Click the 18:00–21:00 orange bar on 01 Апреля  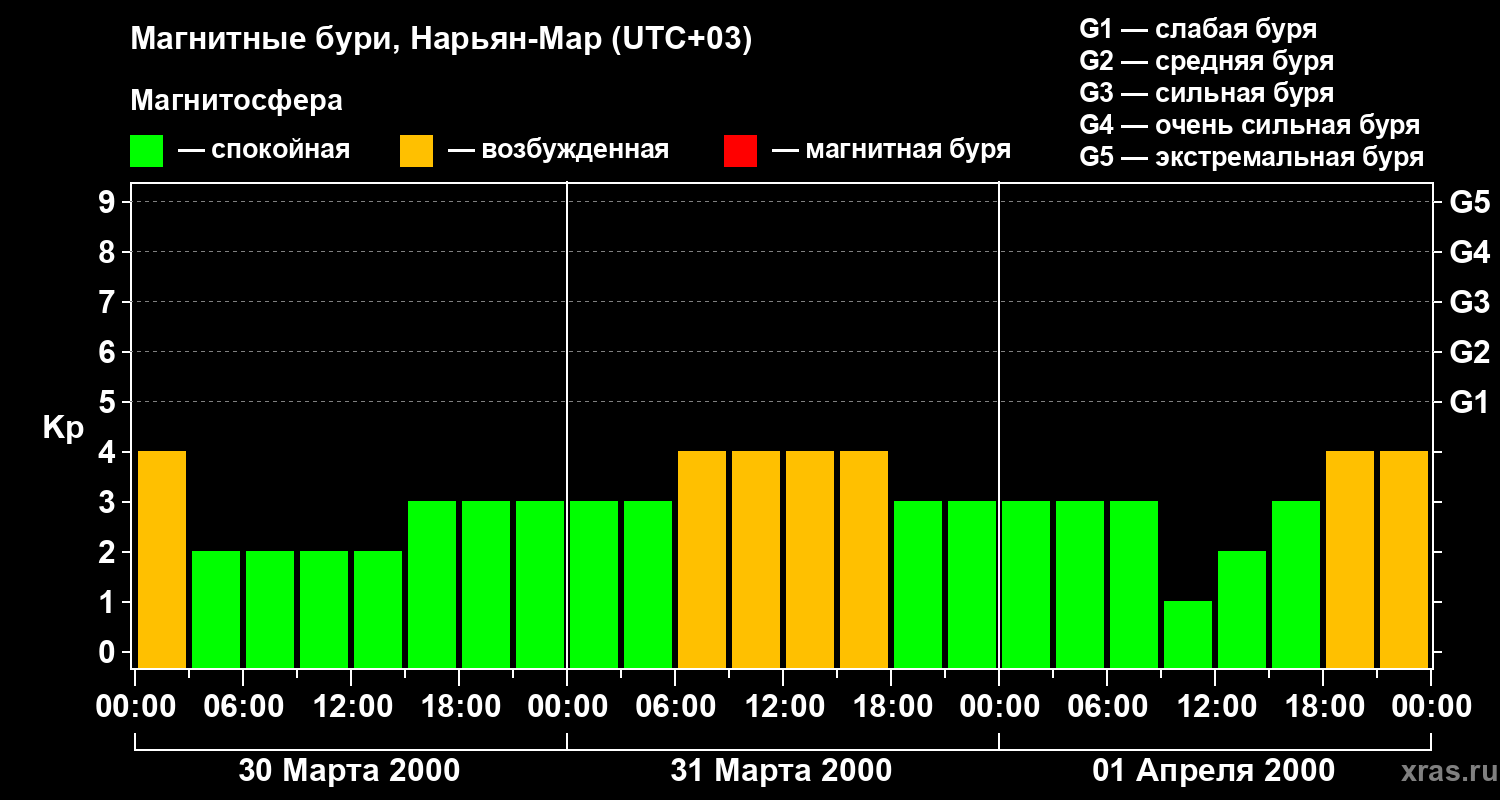tap(1350, 559)
